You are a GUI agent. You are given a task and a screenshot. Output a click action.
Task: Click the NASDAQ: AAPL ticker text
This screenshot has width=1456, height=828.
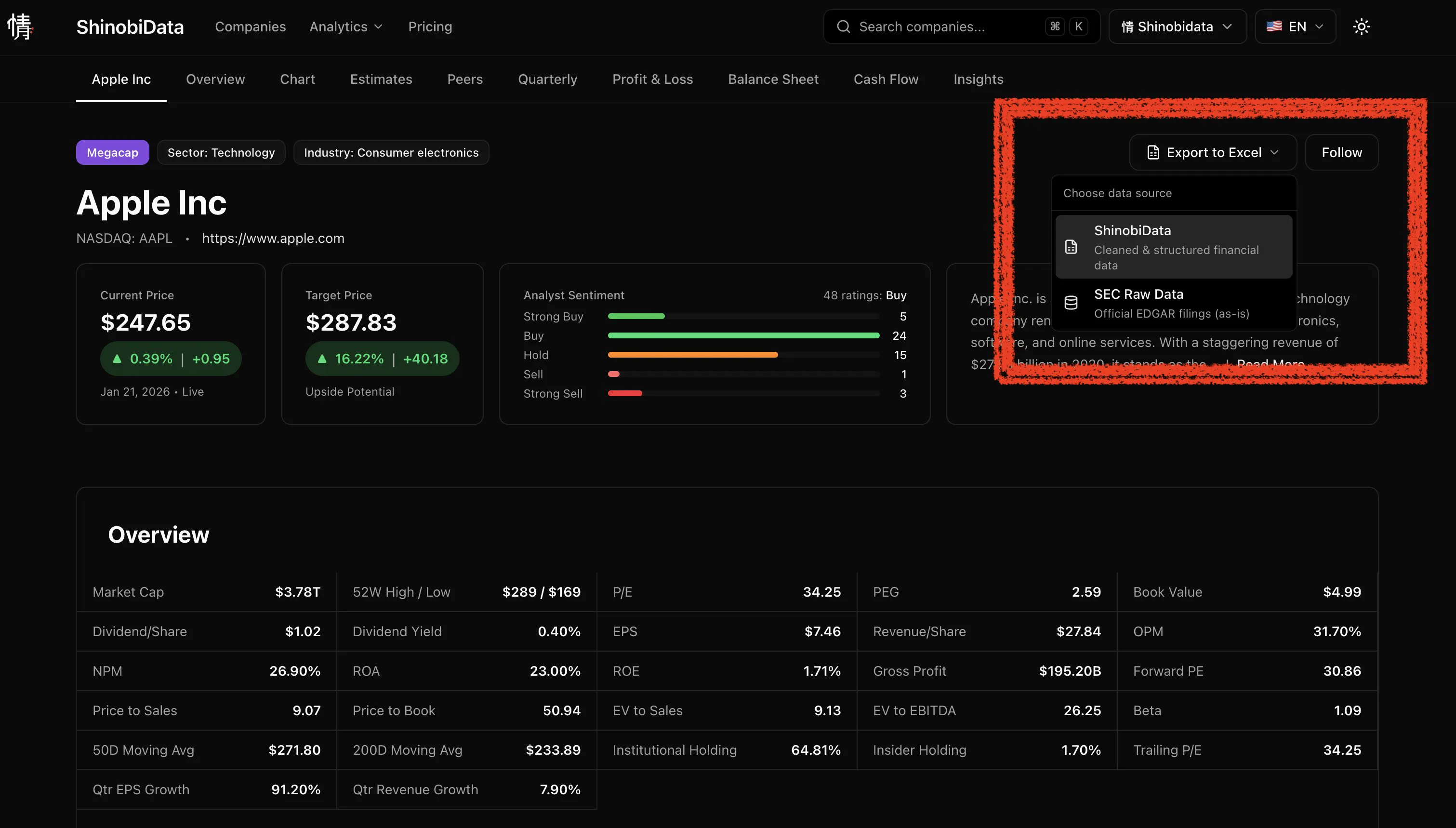[124, 238]
